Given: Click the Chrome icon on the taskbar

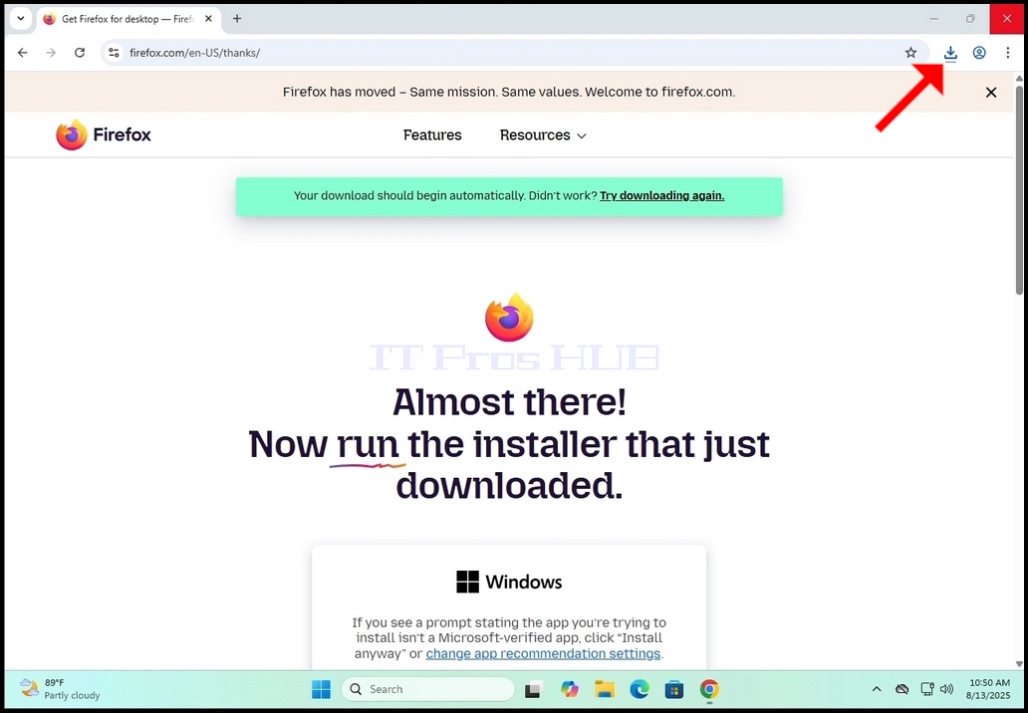Looking at the screenshot, I should click(709, 689).
